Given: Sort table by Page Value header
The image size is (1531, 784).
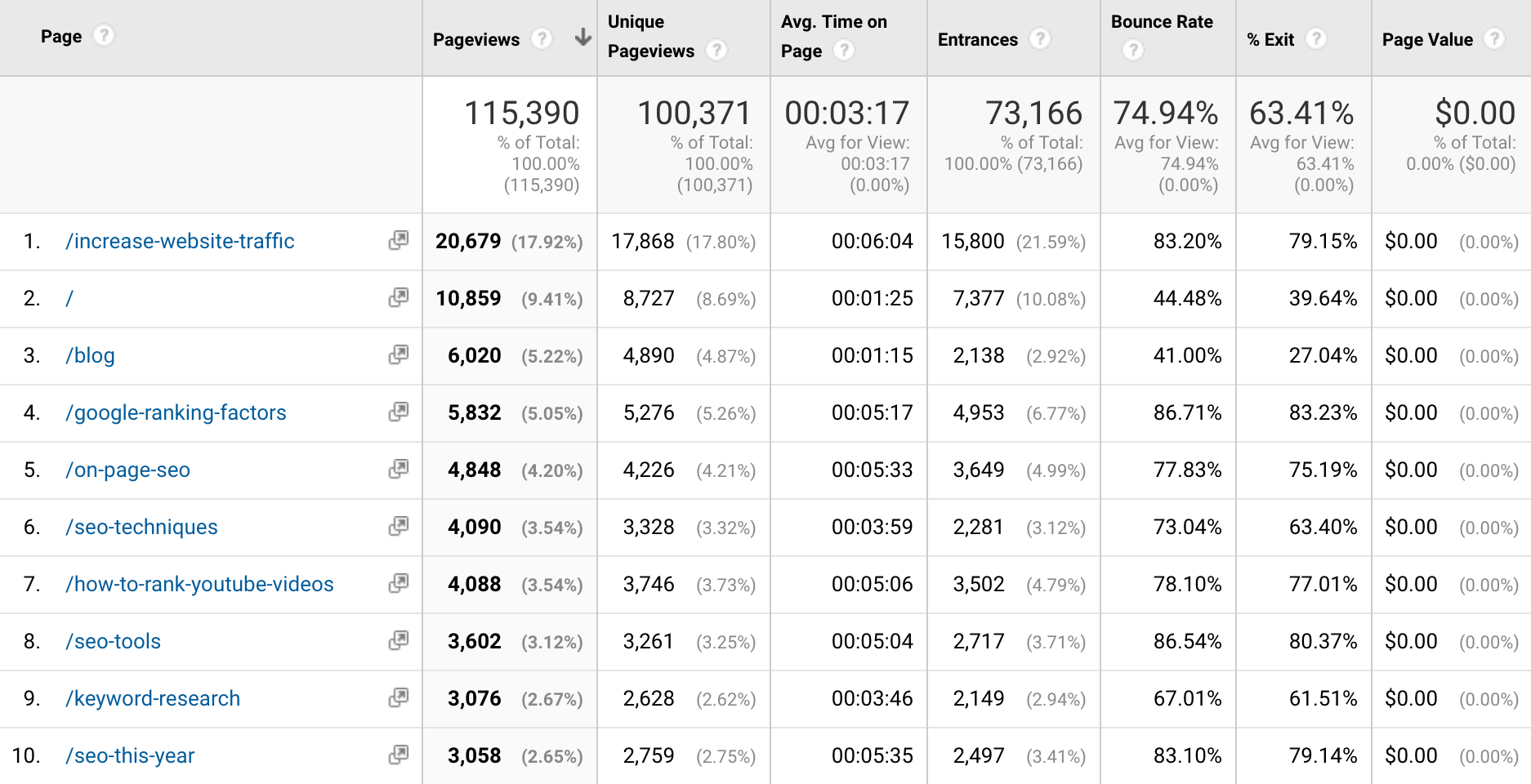Looking at the screenshot, I should [1427, 39].
